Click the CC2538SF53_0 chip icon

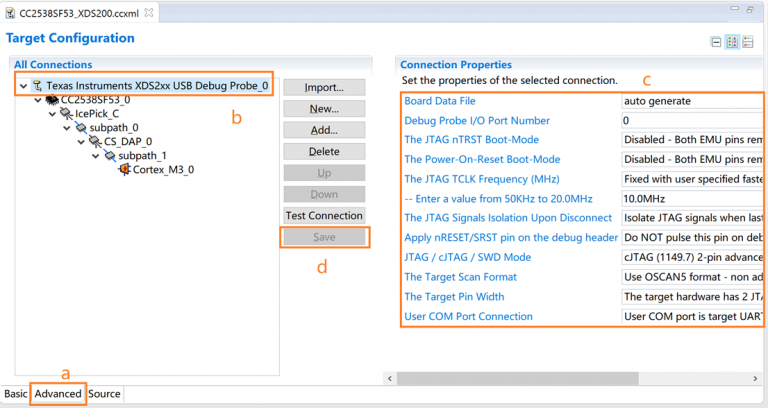coord(49,100)
